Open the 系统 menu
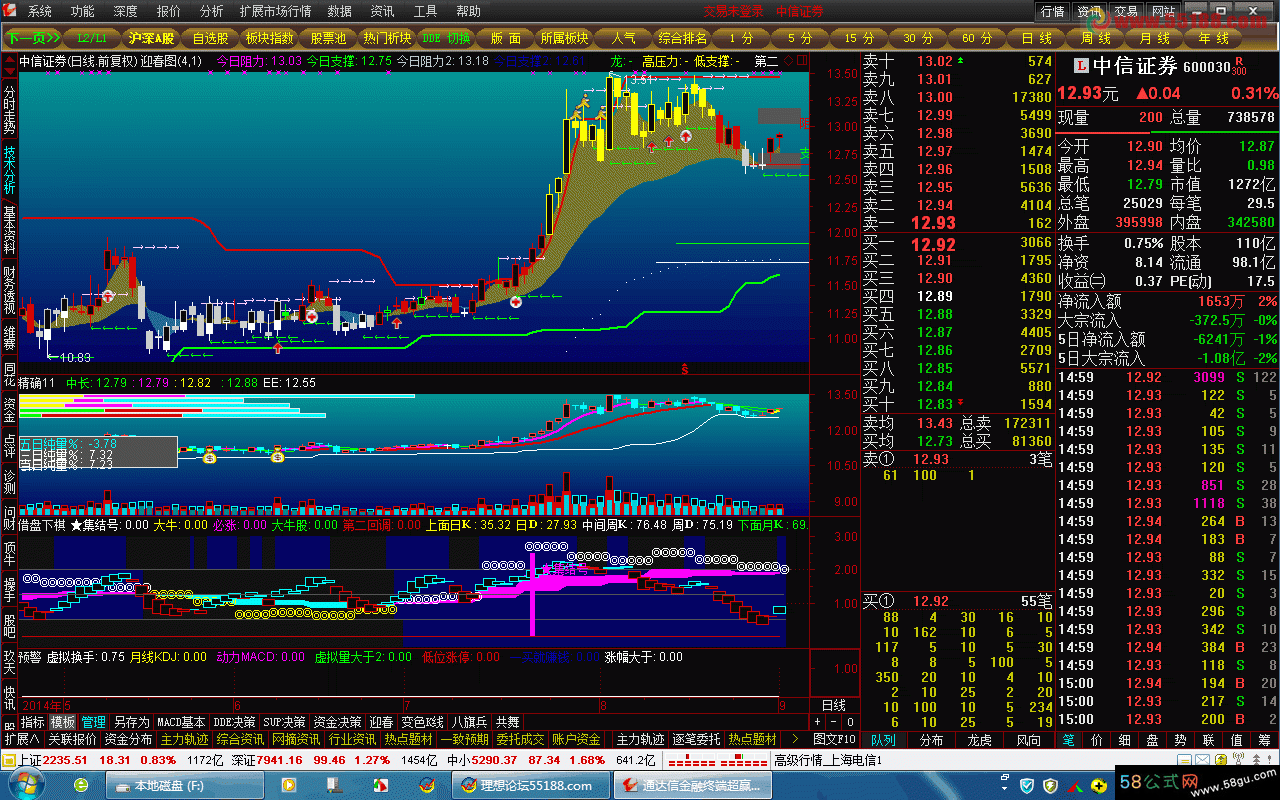Screen dimensions: 1280x800 point(40,11)
